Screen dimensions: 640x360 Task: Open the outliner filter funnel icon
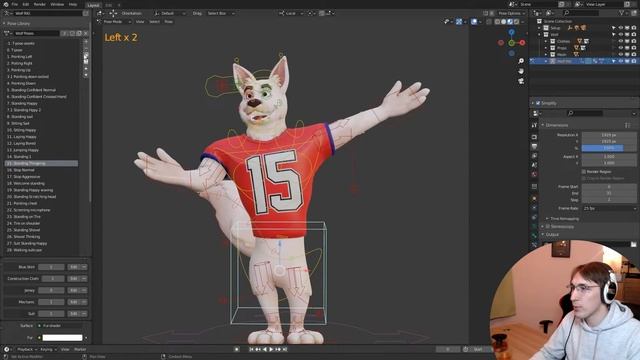click(622, 13)
